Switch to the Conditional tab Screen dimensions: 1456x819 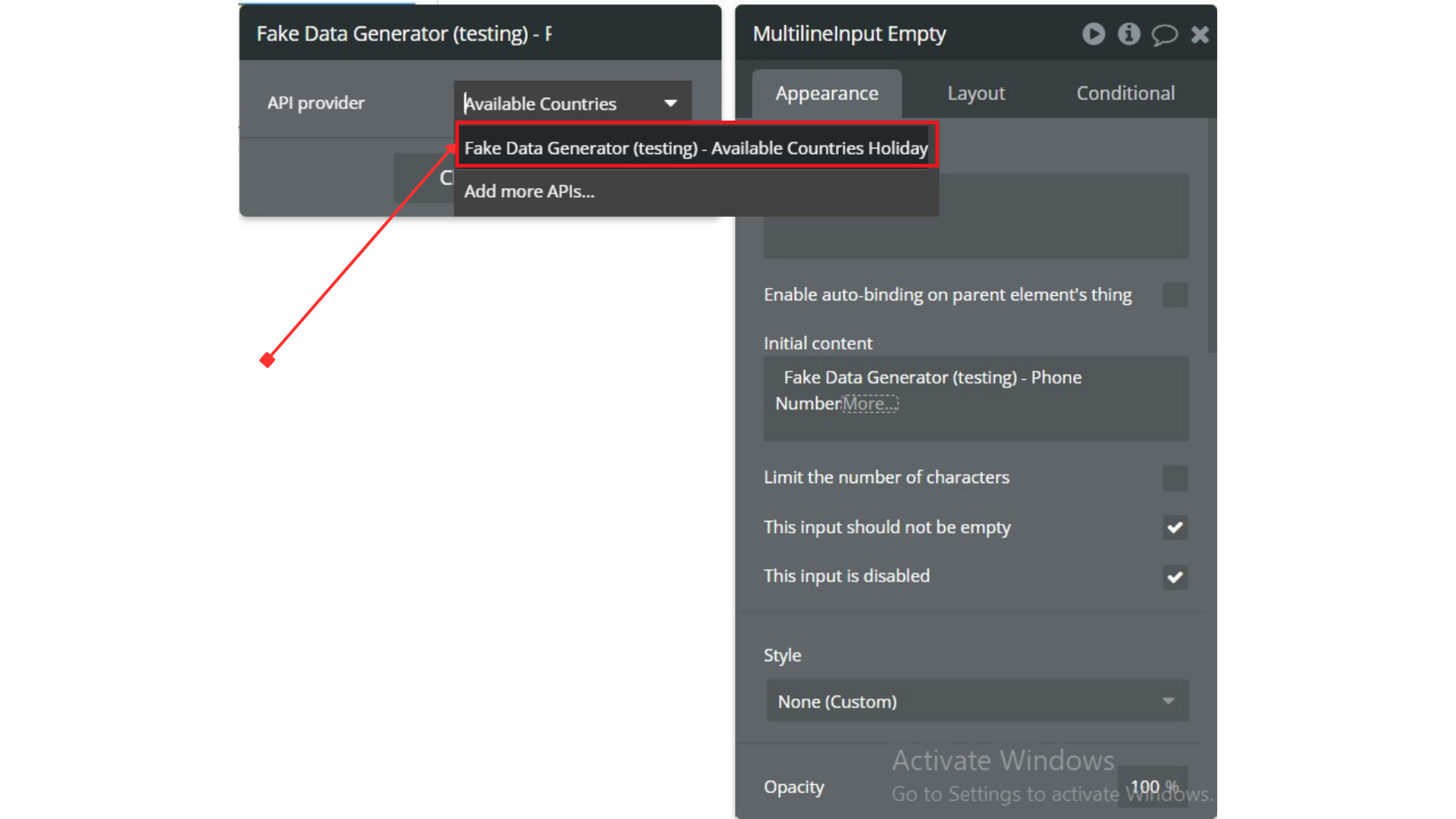click(1125, 93)
